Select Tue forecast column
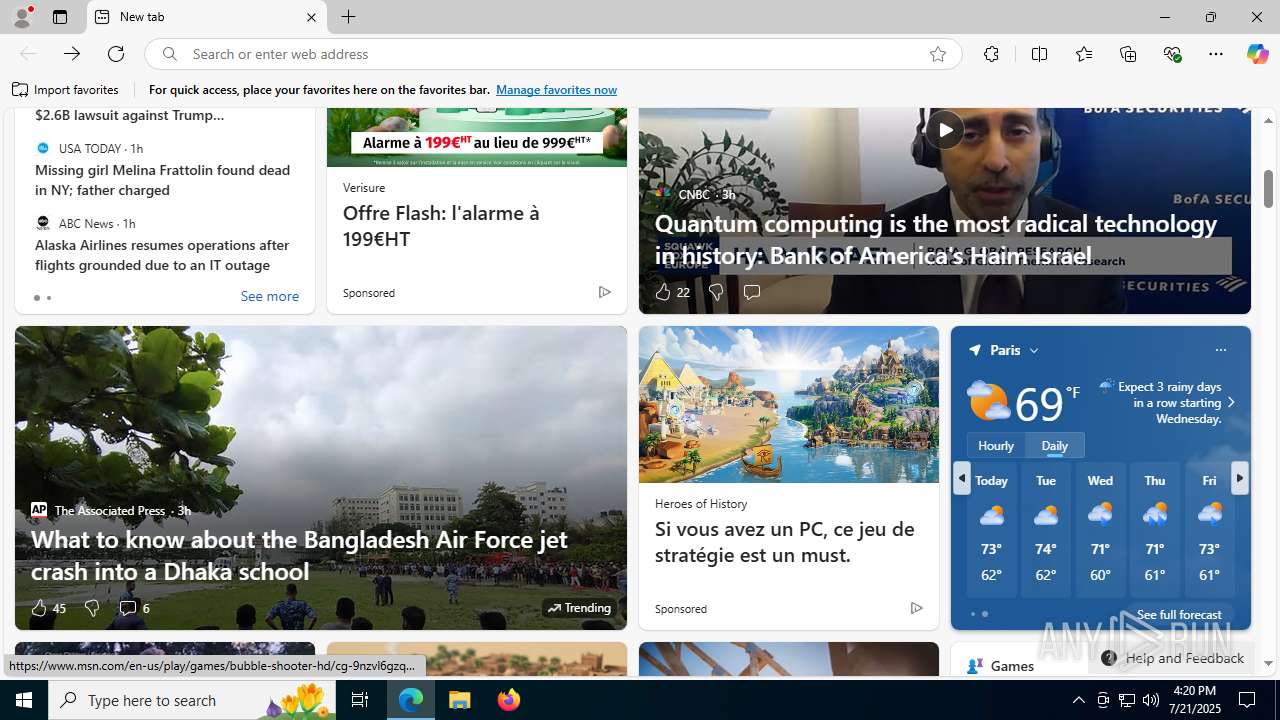 coord(1046,529)
